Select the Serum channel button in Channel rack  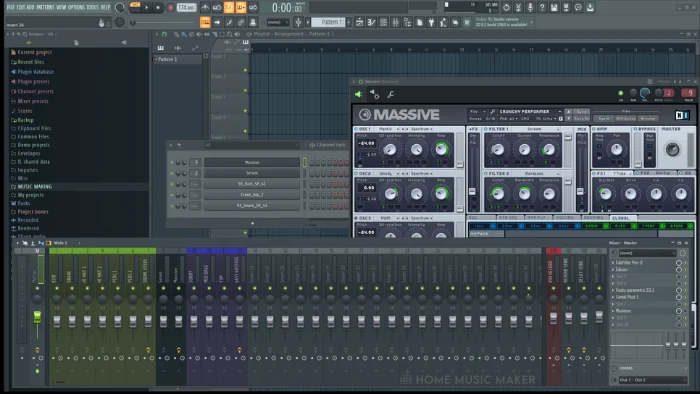point(252,173)
